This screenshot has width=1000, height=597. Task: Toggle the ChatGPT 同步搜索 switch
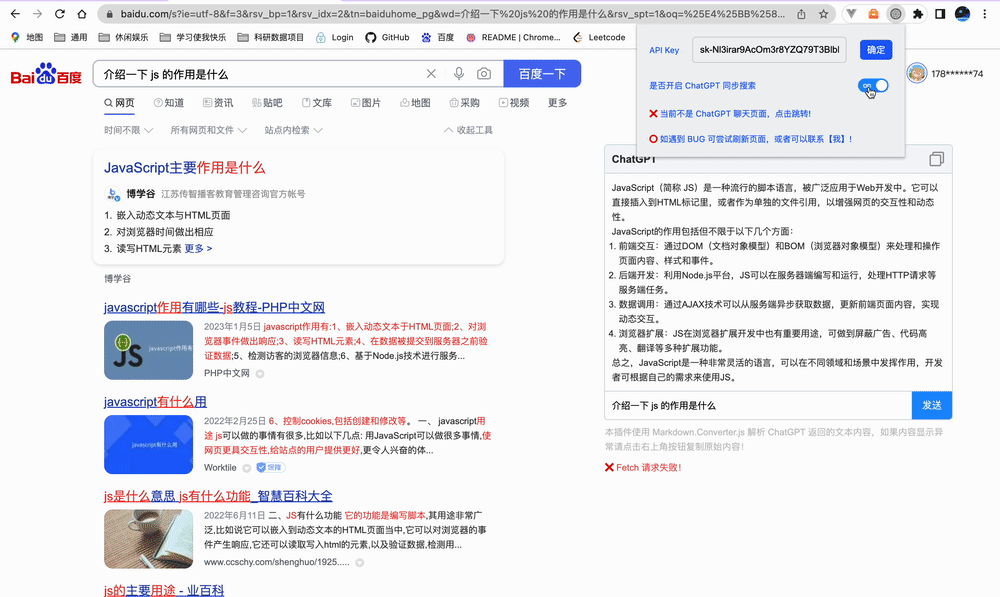pos(873,85)
